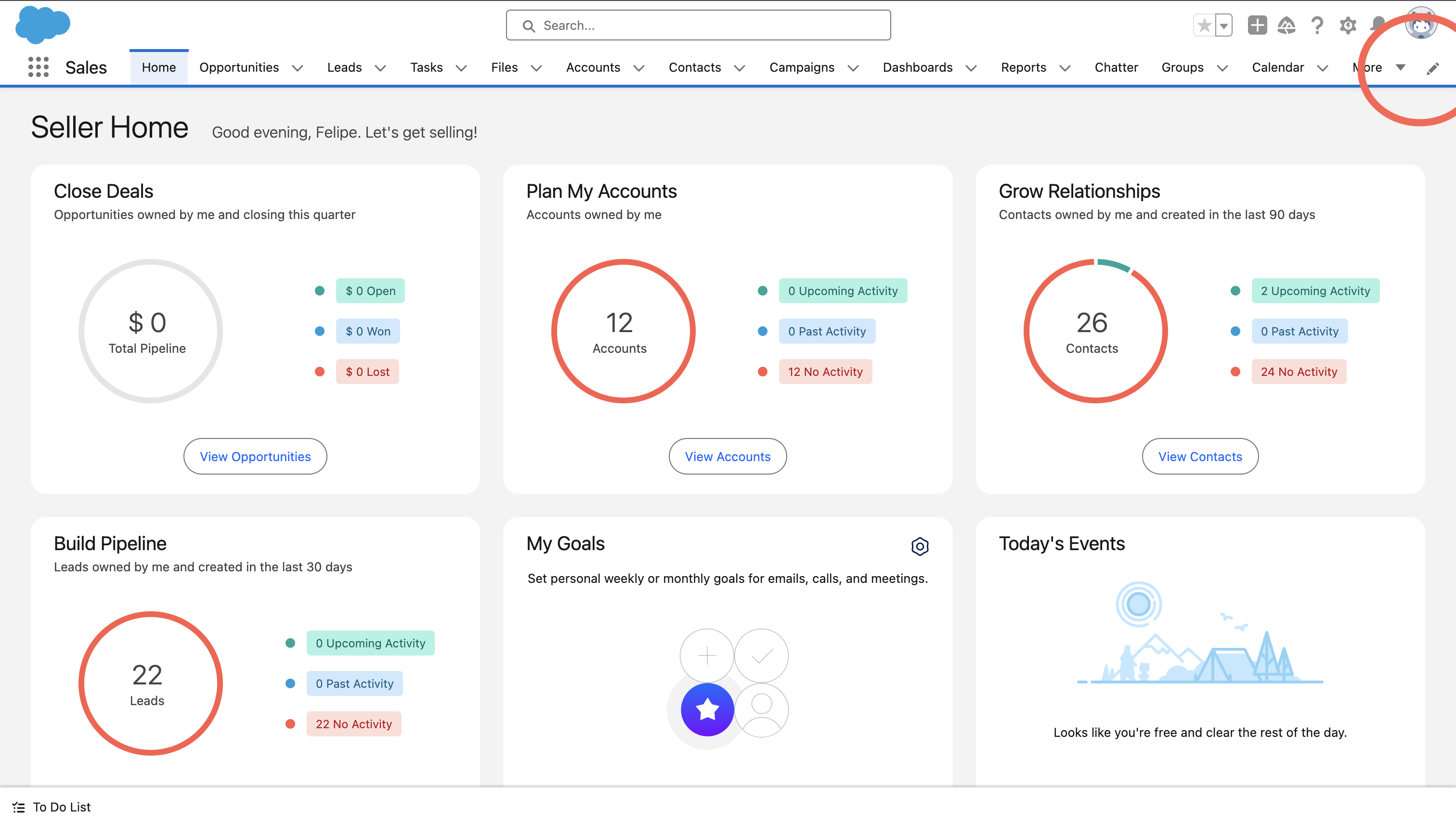The image size is (1456, 824).
Task: Click the View Opportunities button
Action: coord(255,457)
